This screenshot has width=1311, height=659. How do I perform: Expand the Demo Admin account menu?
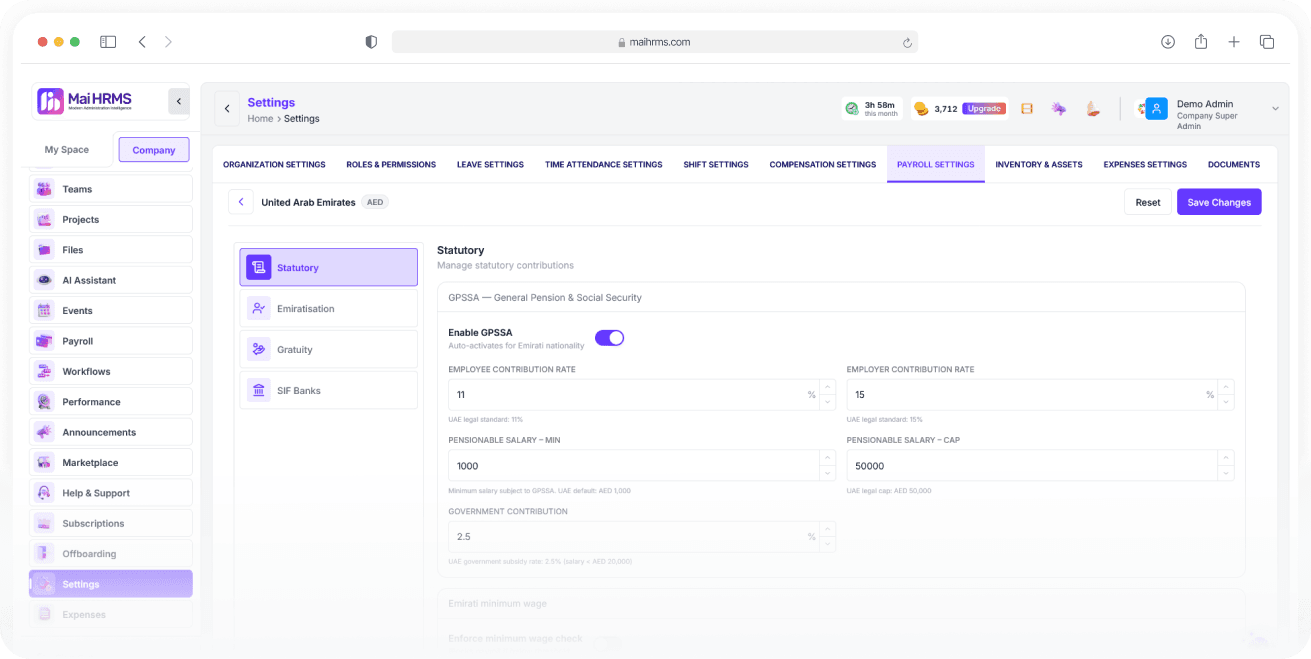(x=1275, y=108)
